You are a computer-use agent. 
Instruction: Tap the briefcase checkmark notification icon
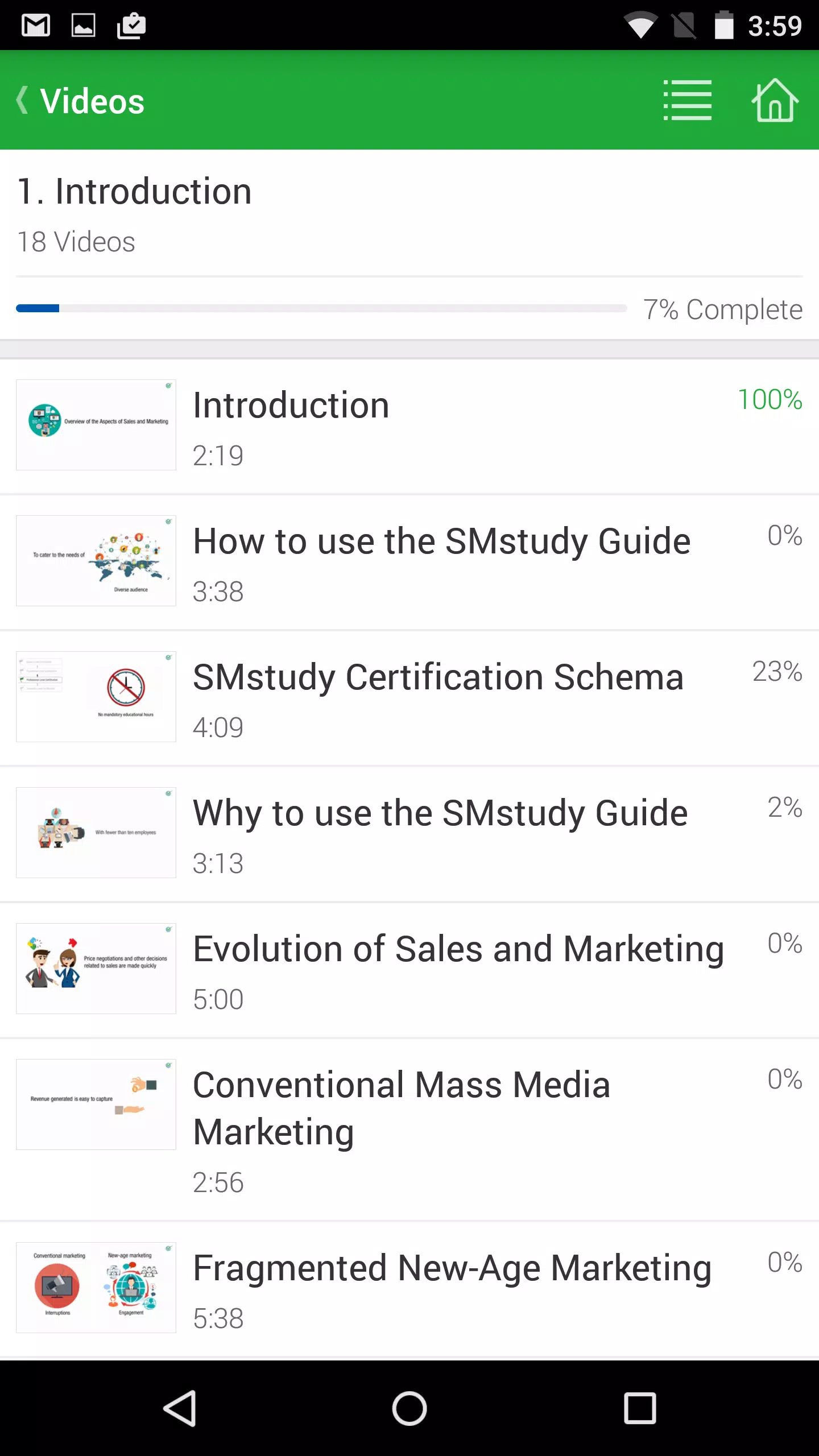[x=131, y=26]
